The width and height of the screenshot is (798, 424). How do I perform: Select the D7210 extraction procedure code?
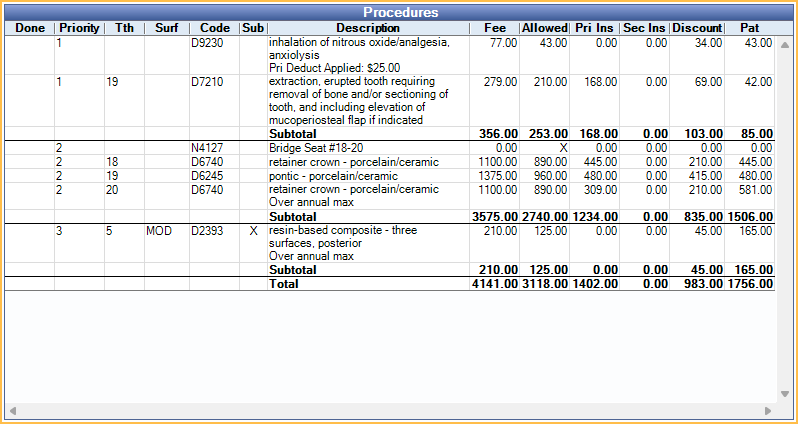pos(207,82)
